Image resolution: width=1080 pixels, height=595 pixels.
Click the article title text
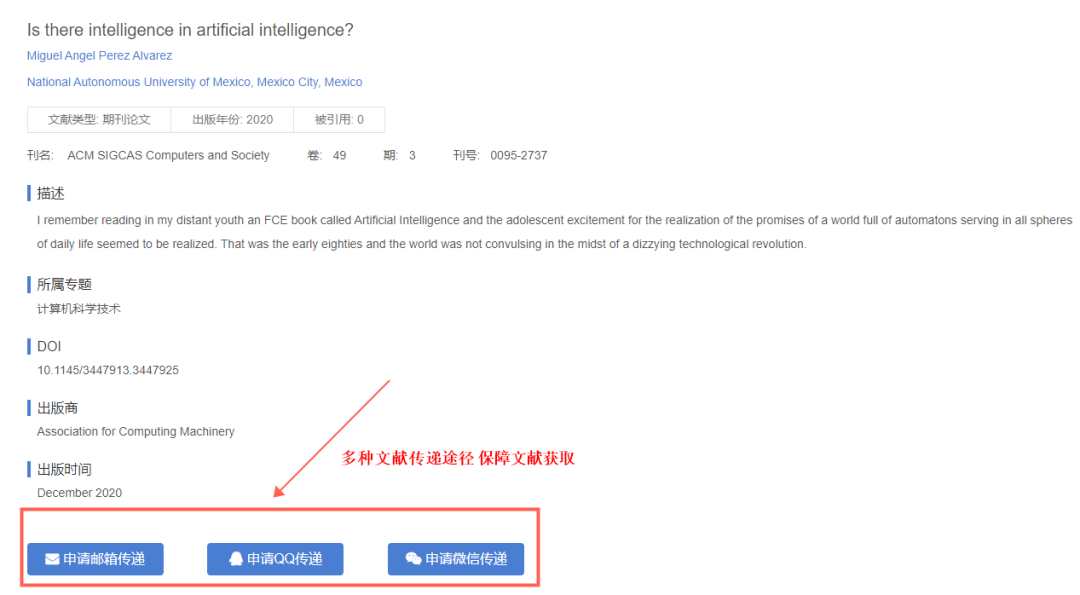(x=190, y=30)
